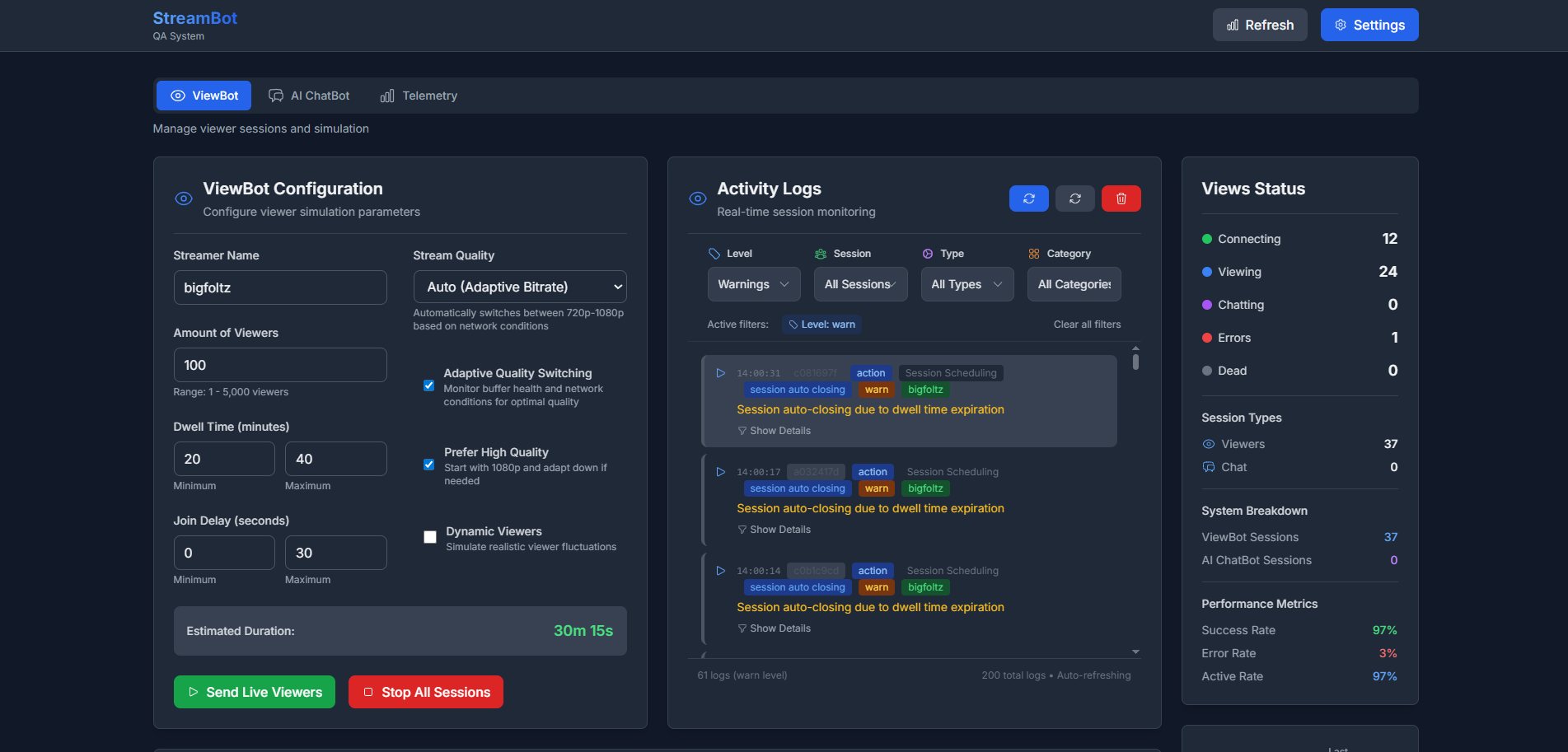Viewport: 1568px width, 752px height.
Task: Click play icon on the 14:00:17 log entry
Action: [x=720, y=472]
